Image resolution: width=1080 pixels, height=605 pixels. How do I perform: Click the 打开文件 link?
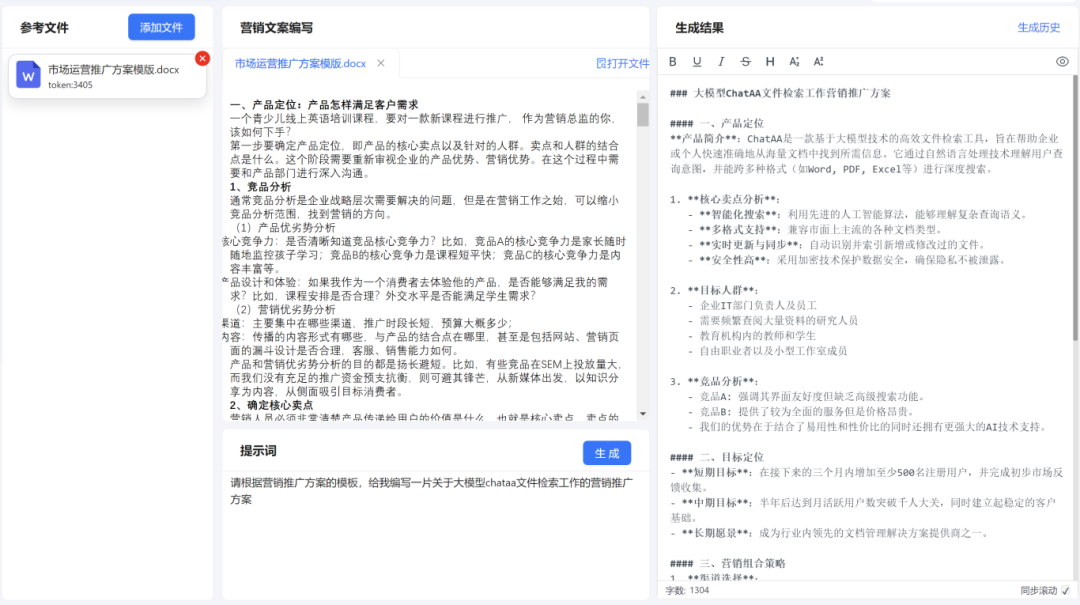623,63
